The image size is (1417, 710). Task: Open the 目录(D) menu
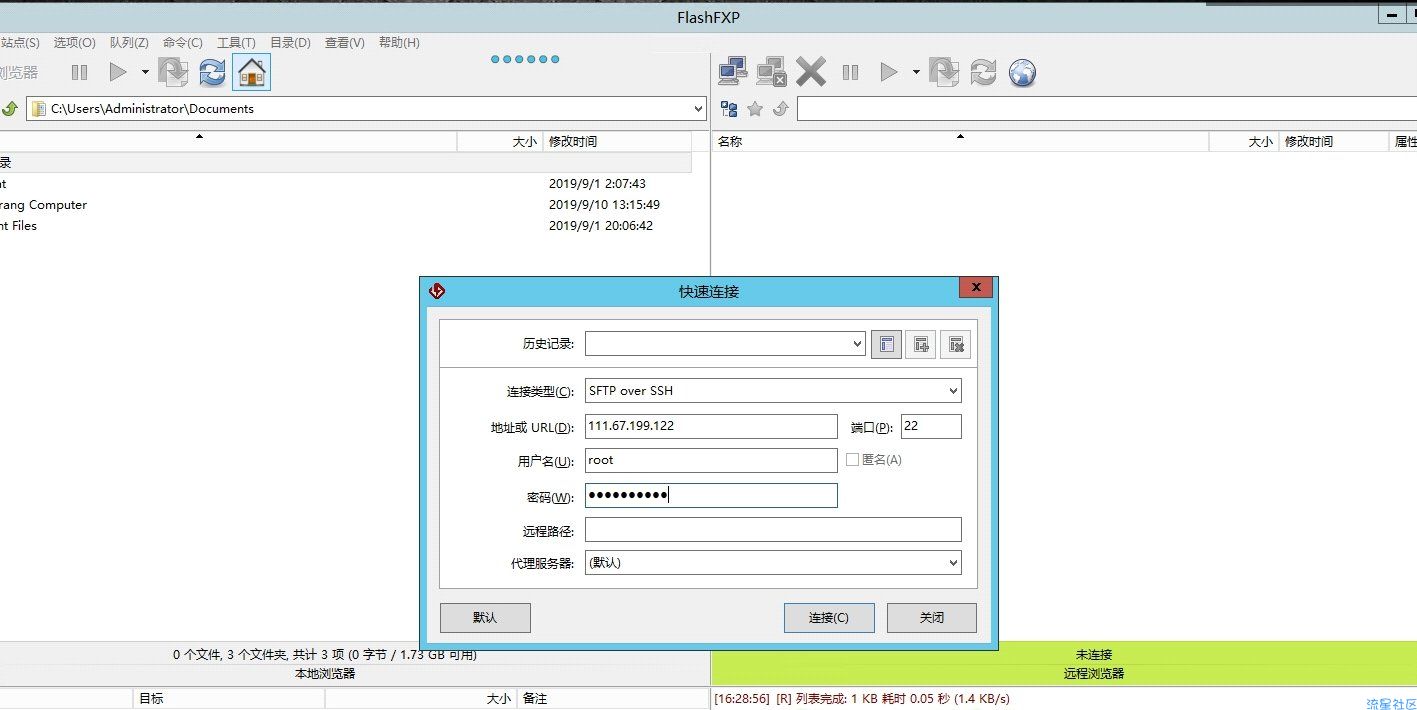pyautogui.click(x=290, y=43)
